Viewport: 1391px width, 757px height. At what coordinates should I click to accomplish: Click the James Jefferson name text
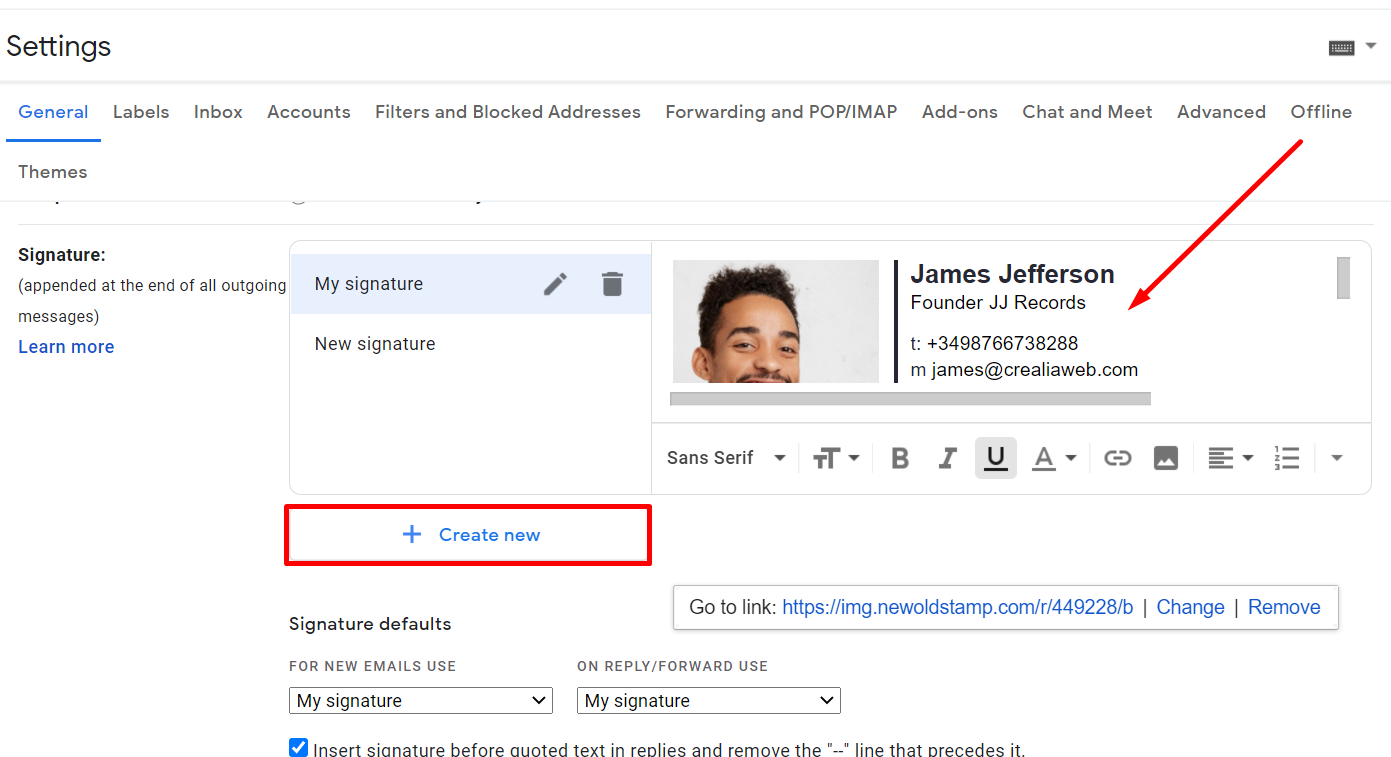pyautogui.click(x=1012, y=274)
